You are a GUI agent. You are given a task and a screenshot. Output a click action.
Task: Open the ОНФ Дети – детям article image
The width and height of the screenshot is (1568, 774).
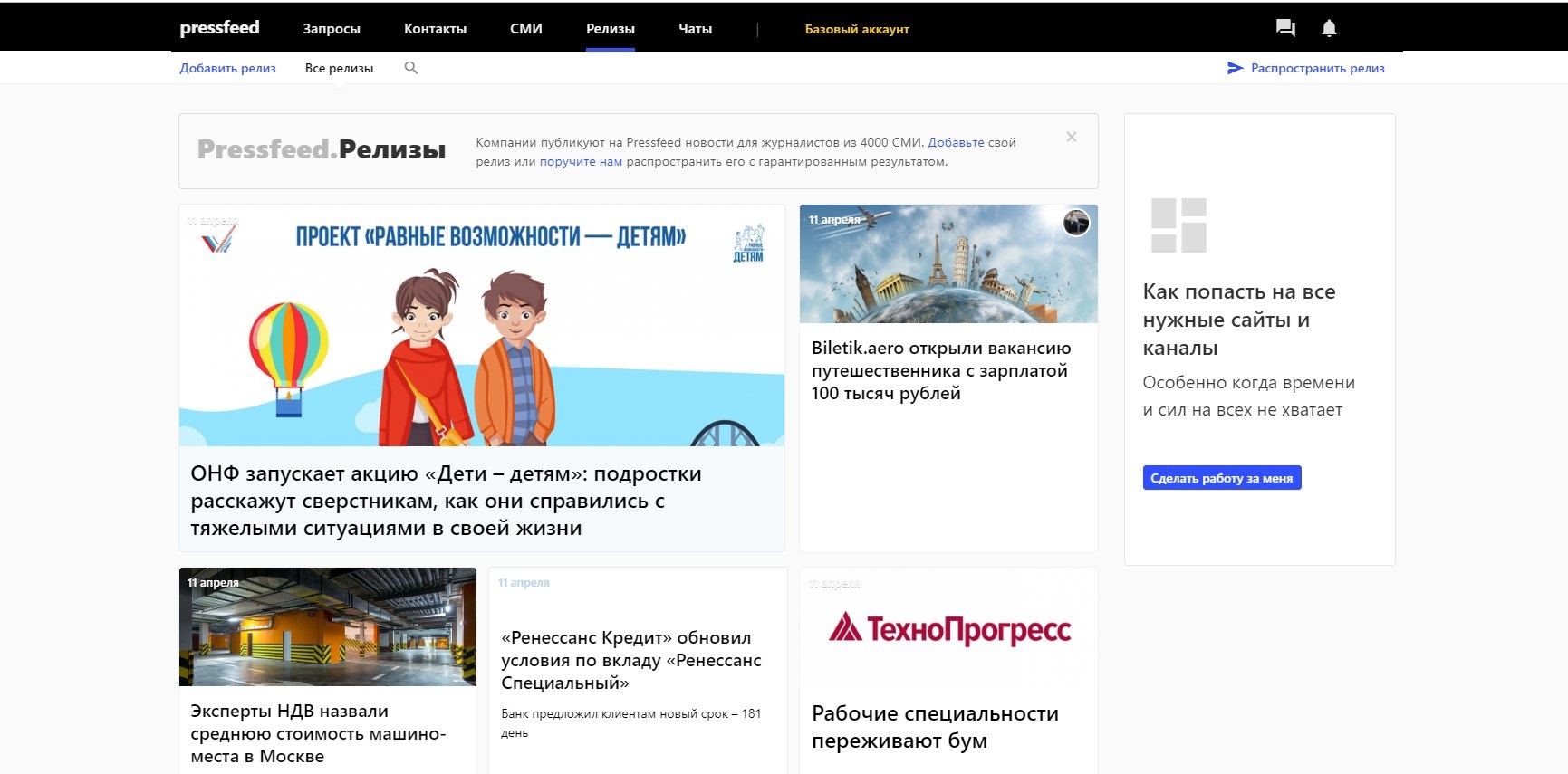click(481, 326)
